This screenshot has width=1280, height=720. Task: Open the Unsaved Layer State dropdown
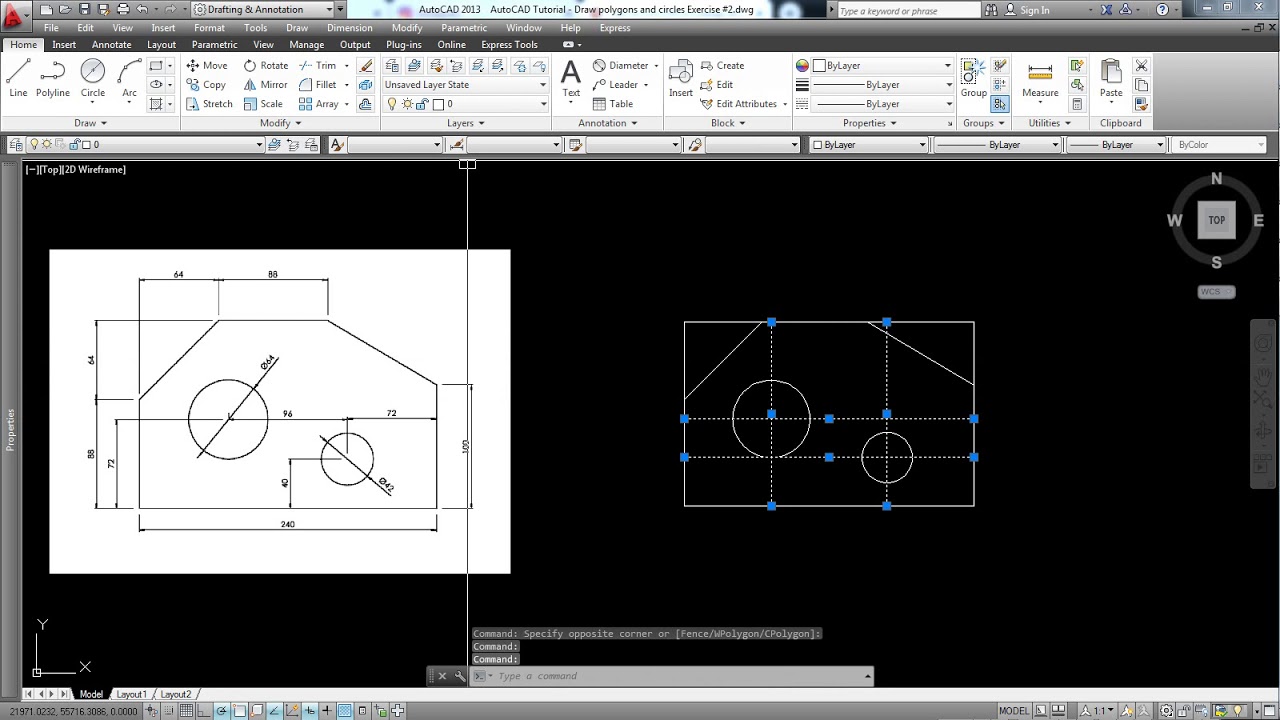tap(466, 85)
